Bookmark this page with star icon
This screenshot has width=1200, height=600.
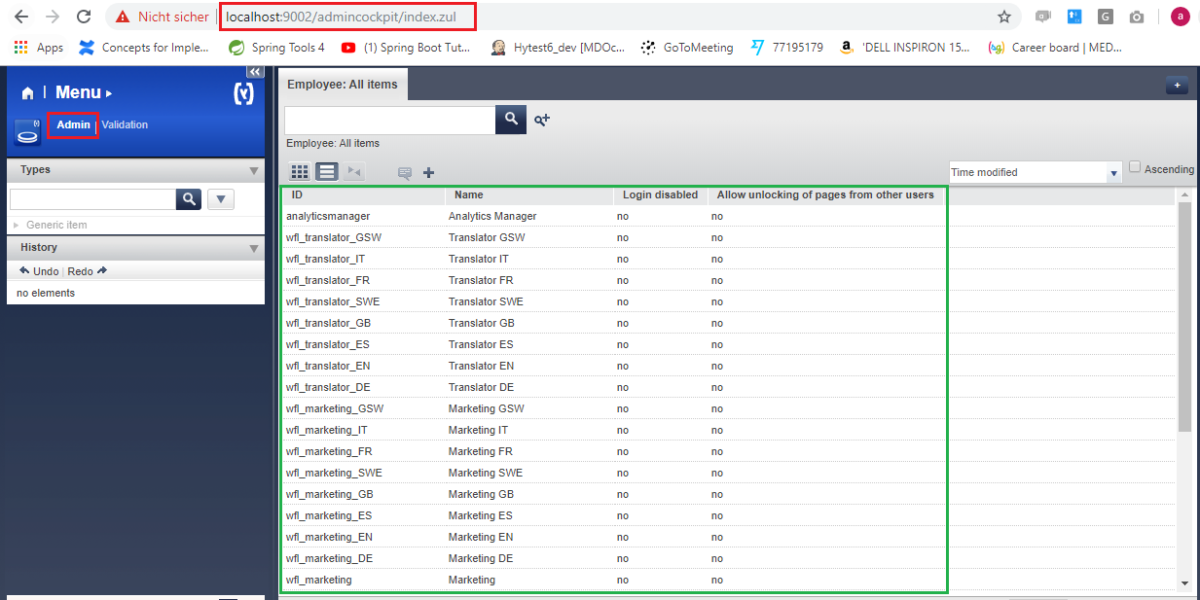point(1004,17)
